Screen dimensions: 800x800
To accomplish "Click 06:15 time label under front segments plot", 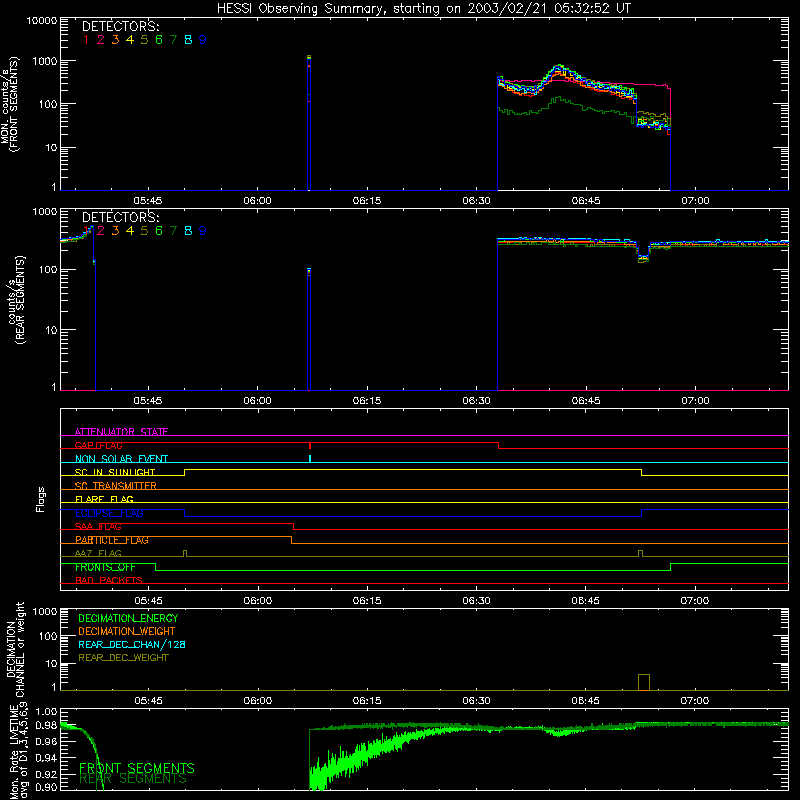I will [366, 201].
